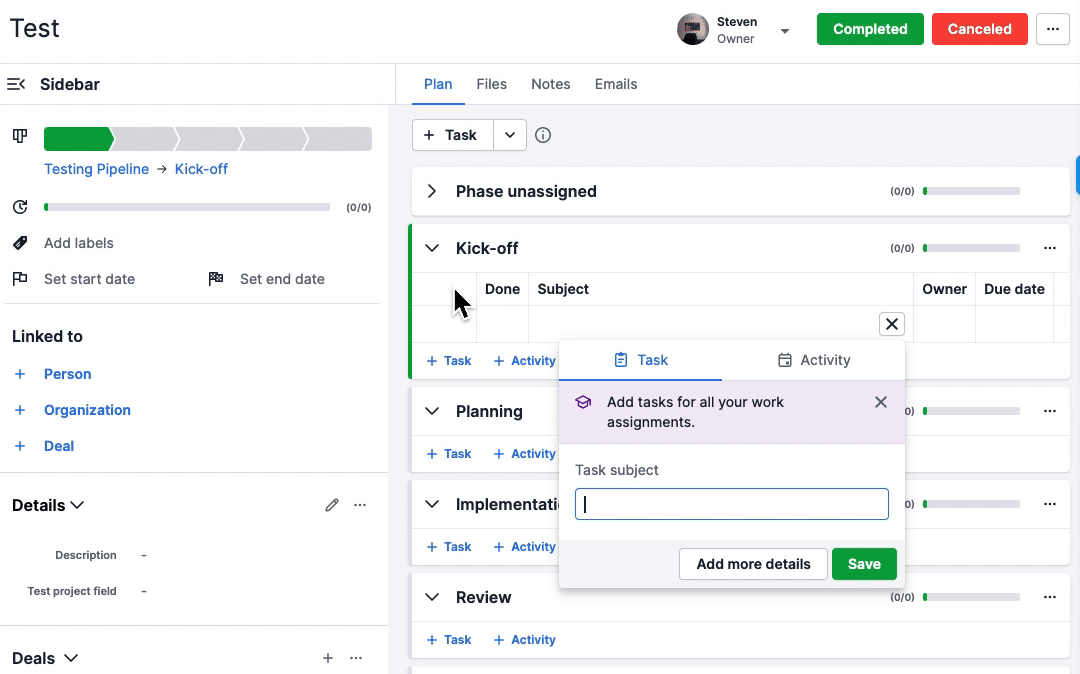
Task: Click the paperclip Add labels icon
Action: click(x=18, y=242)
